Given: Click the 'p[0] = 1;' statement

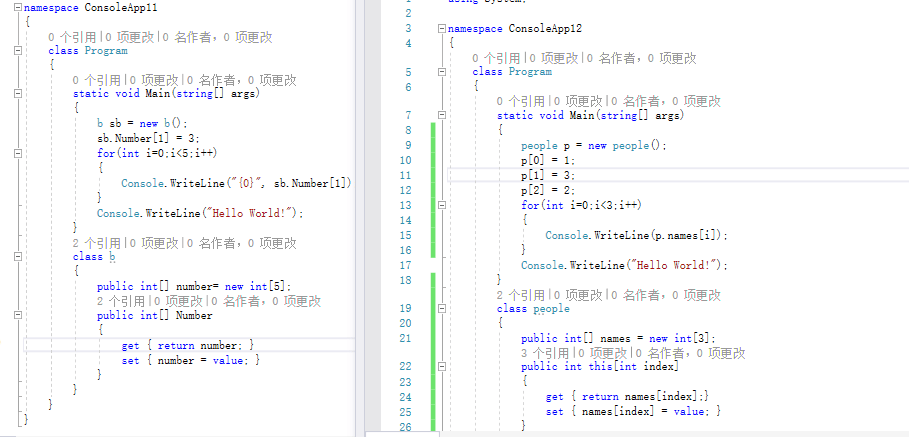Looking at the screenshot, I should 548,161.
